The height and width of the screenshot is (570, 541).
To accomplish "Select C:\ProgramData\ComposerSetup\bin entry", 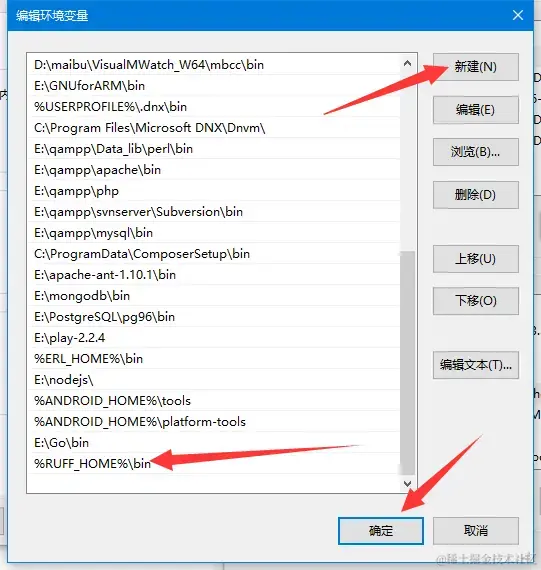I will [x=214, y=254].
